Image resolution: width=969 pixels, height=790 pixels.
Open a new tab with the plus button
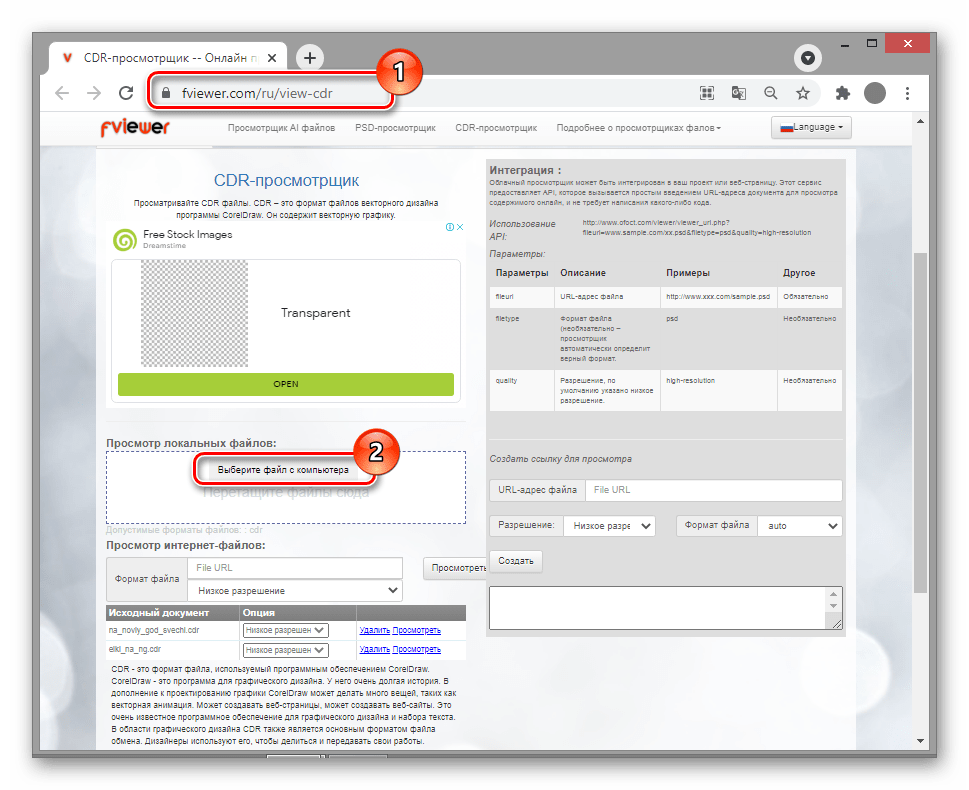tap(310, 58)
